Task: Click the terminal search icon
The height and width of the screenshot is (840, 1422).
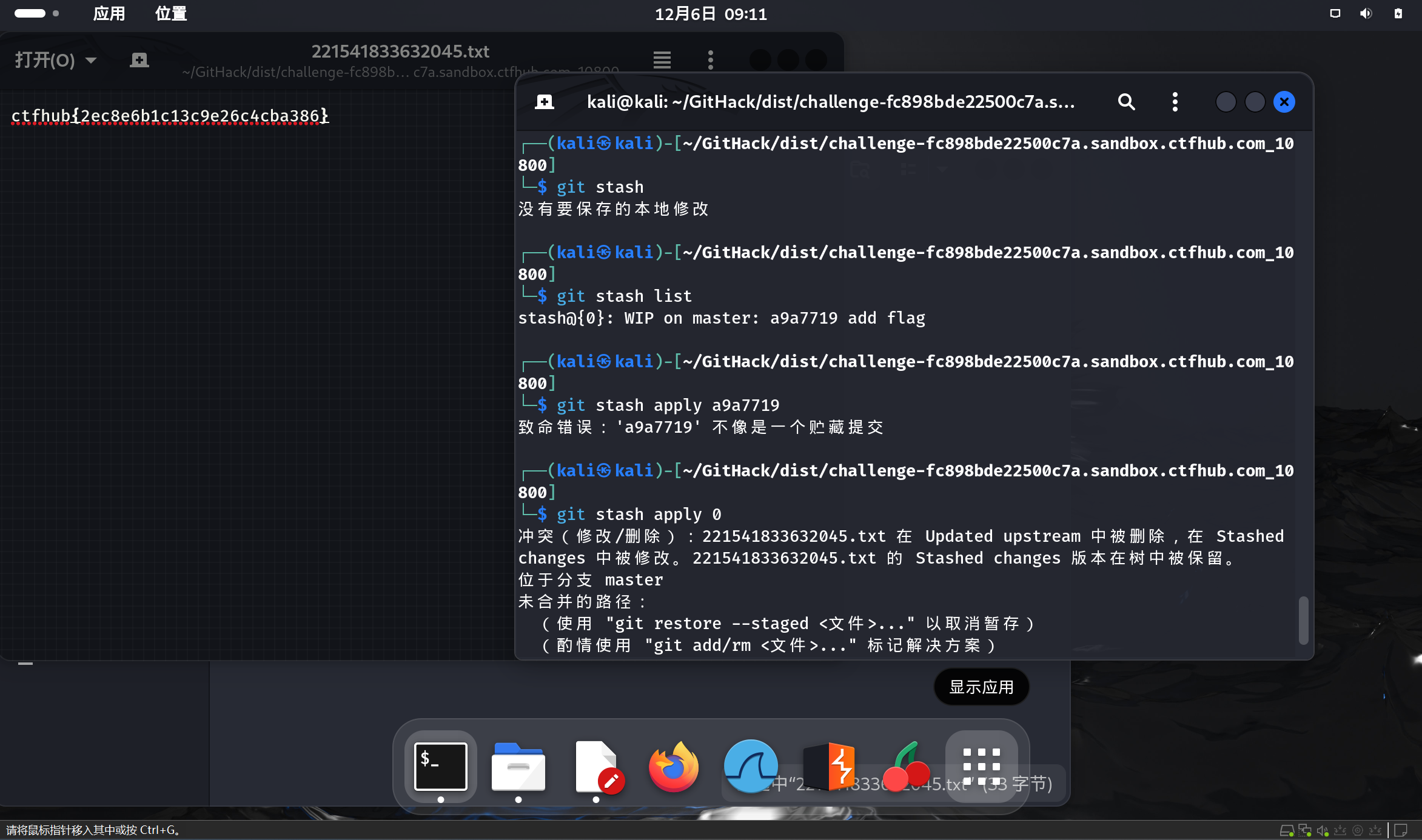Action: tap(1126, 102)
